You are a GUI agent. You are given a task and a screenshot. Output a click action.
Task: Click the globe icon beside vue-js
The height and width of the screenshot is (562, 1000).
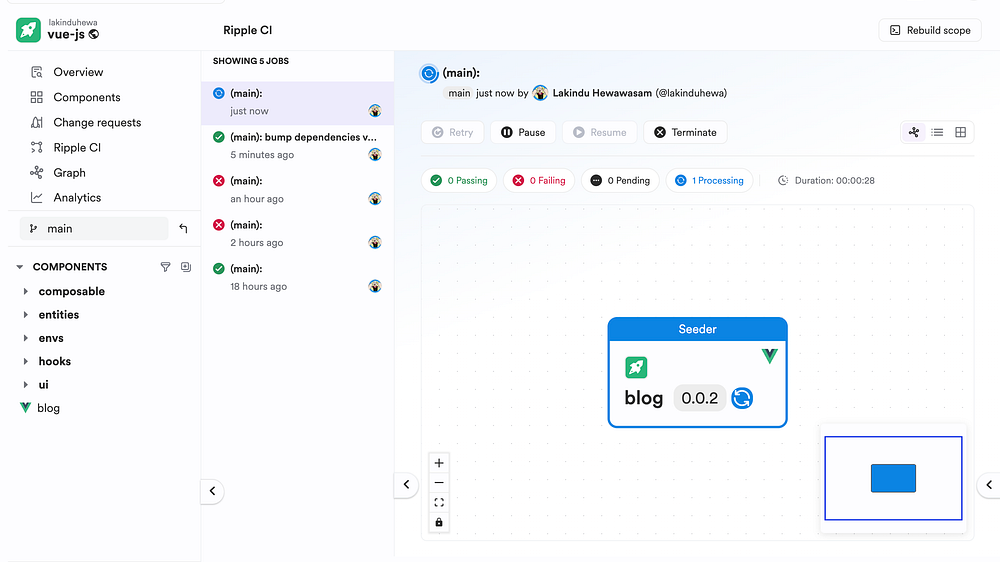coord(94,34)
